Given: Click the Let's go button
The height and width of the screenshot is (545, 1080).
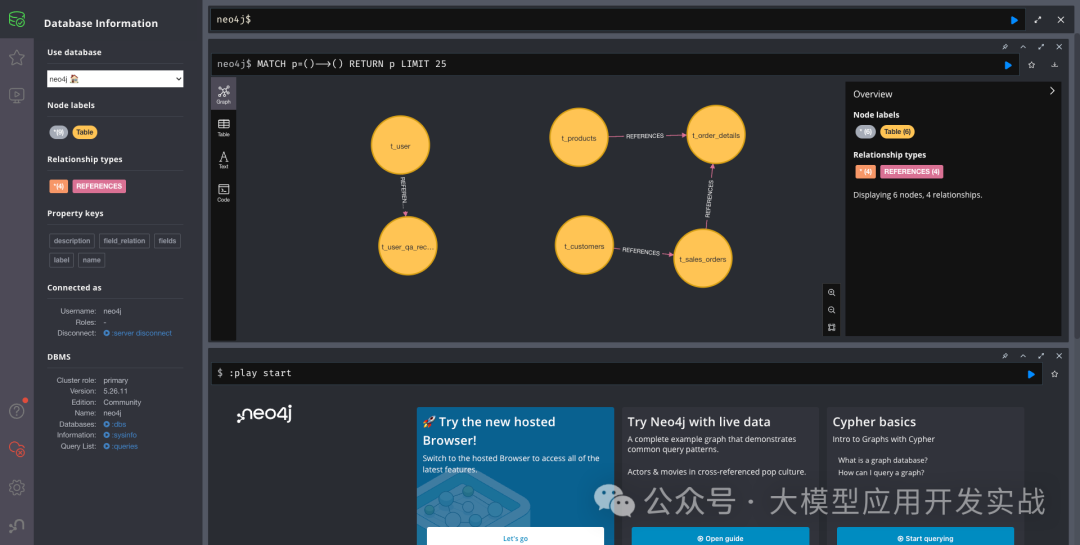Looking at the screenshot, I should [x=515, y=536].
